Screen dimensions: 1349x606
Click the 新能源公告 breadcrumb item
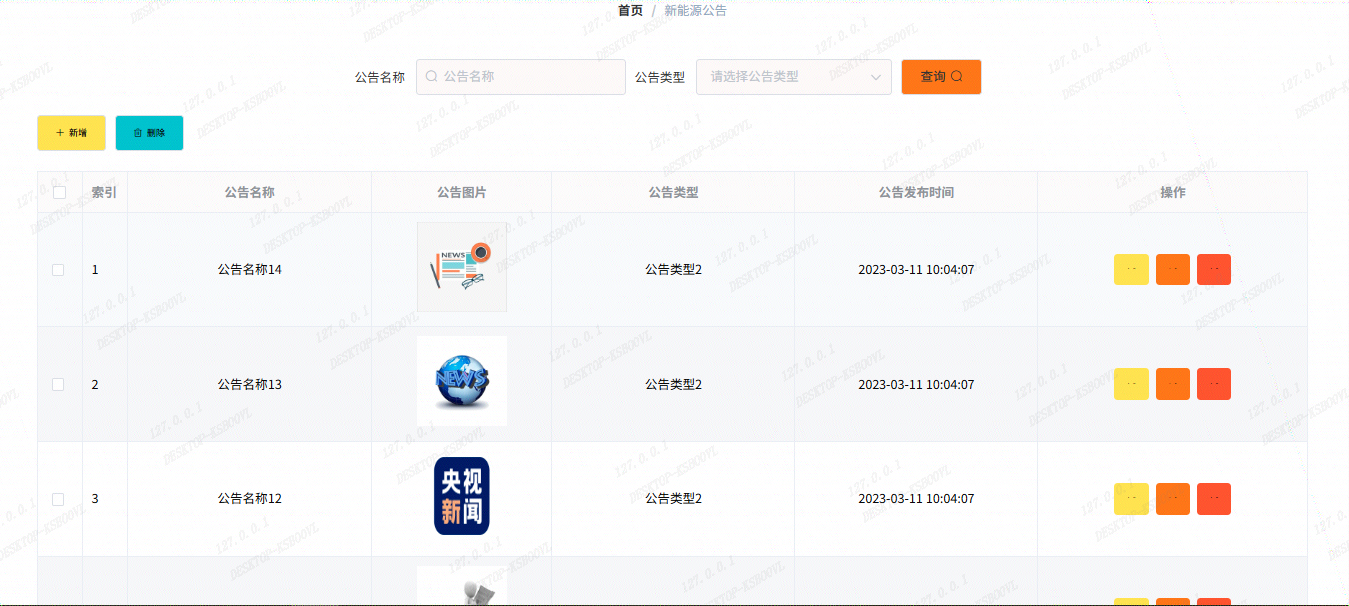(696, 10)
